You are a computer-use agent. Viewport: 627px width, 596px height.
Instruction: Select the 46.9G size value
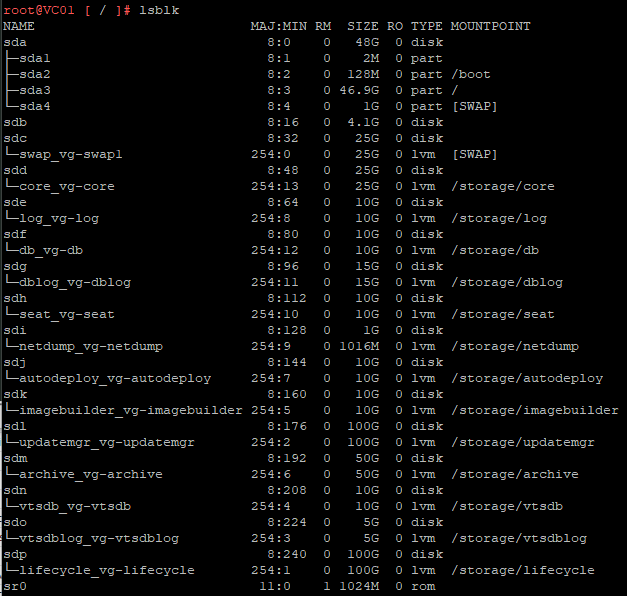coord(359,90)
